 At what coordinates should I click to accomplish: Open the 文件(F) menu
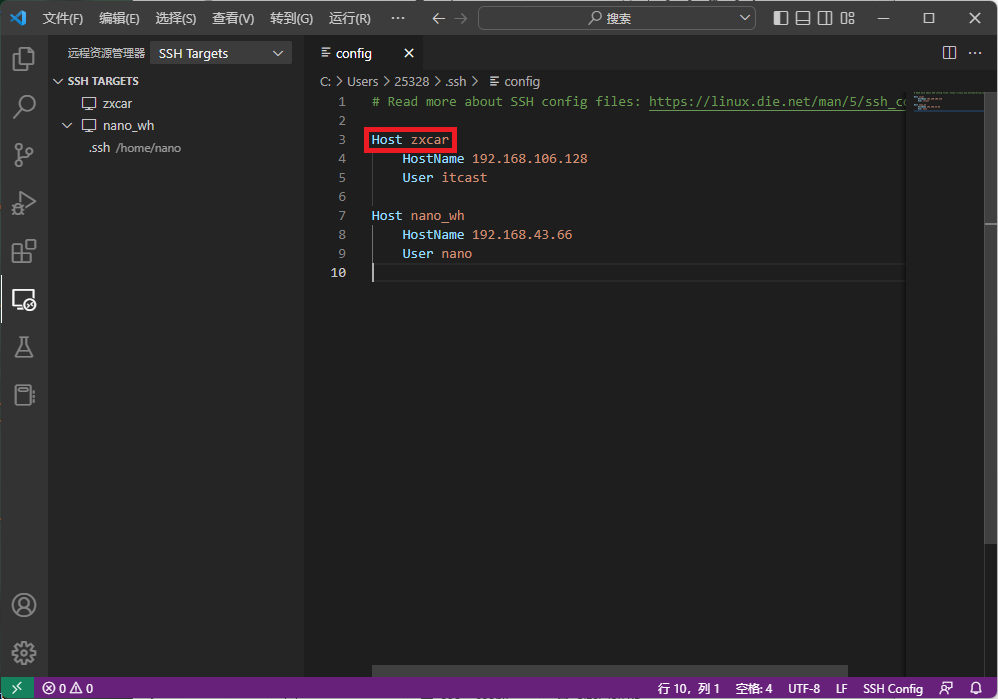[x=63, y=18]
